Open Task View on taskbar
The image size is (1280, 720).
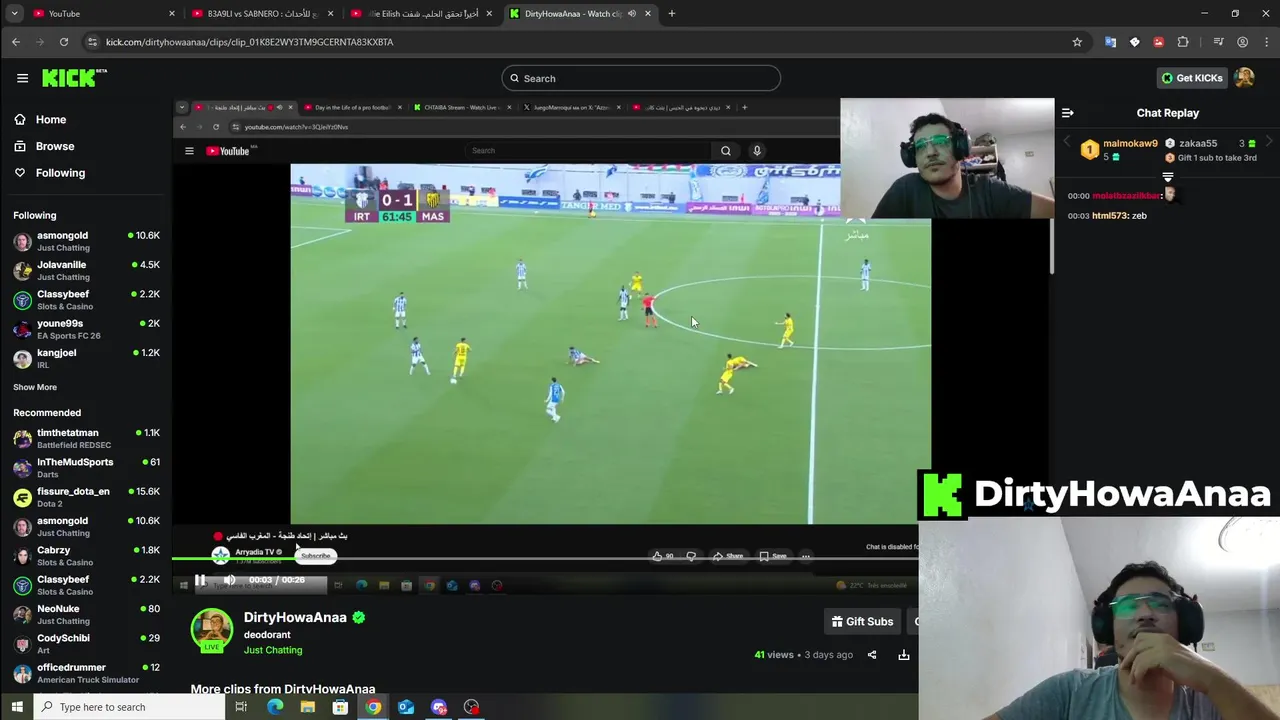pos(241,707)
